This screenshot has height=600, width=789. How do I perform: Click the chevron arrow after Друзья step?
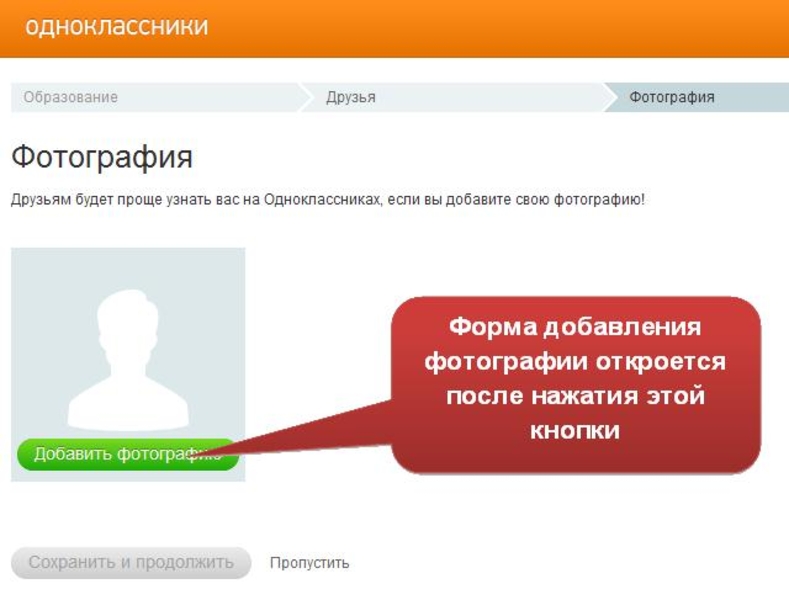[610, 97]
